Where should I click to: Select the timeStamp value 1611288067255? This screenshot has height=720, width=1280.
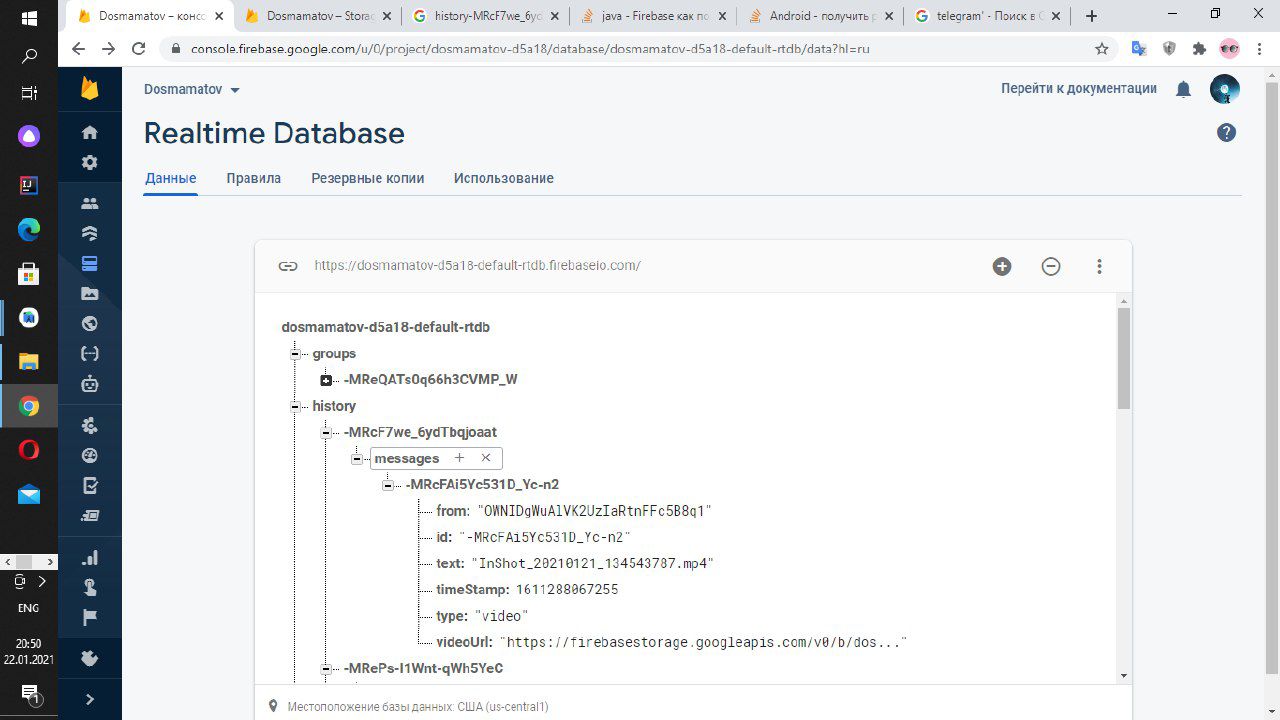tap(567, 589)
